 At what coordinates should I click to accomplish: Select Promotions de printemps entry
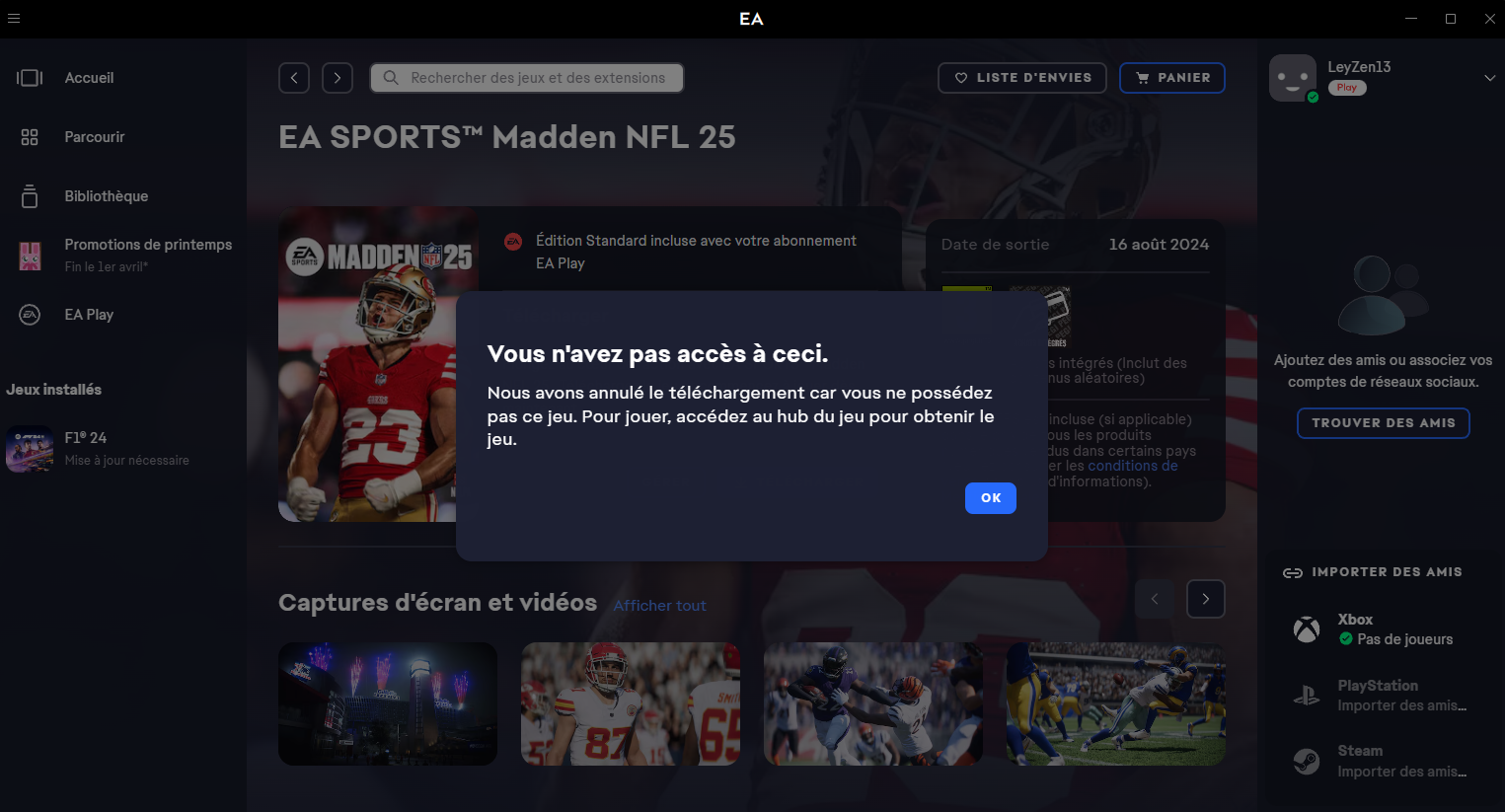point(122,256)
